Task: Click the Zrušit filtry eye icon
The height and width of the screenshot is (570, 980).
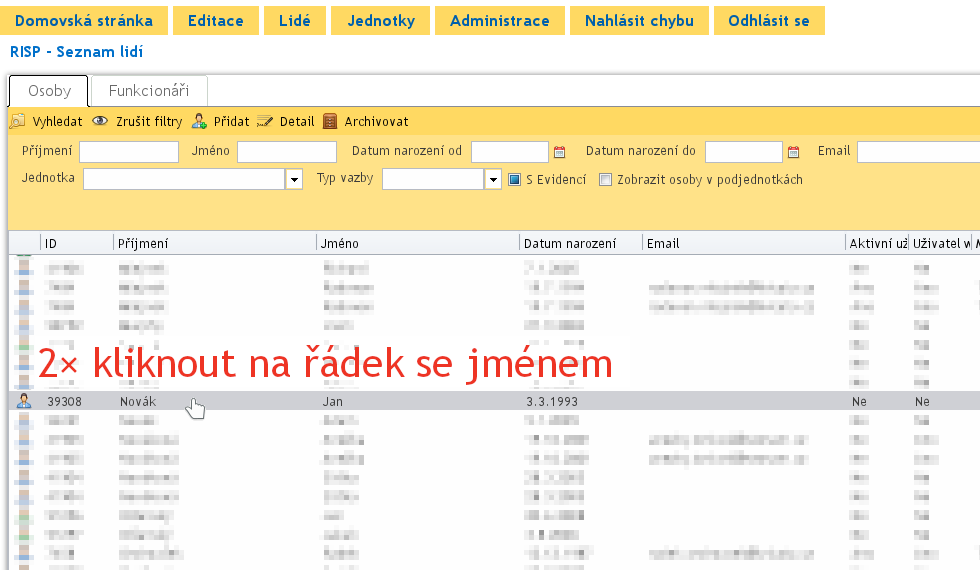Action: (x=100, y=122)
